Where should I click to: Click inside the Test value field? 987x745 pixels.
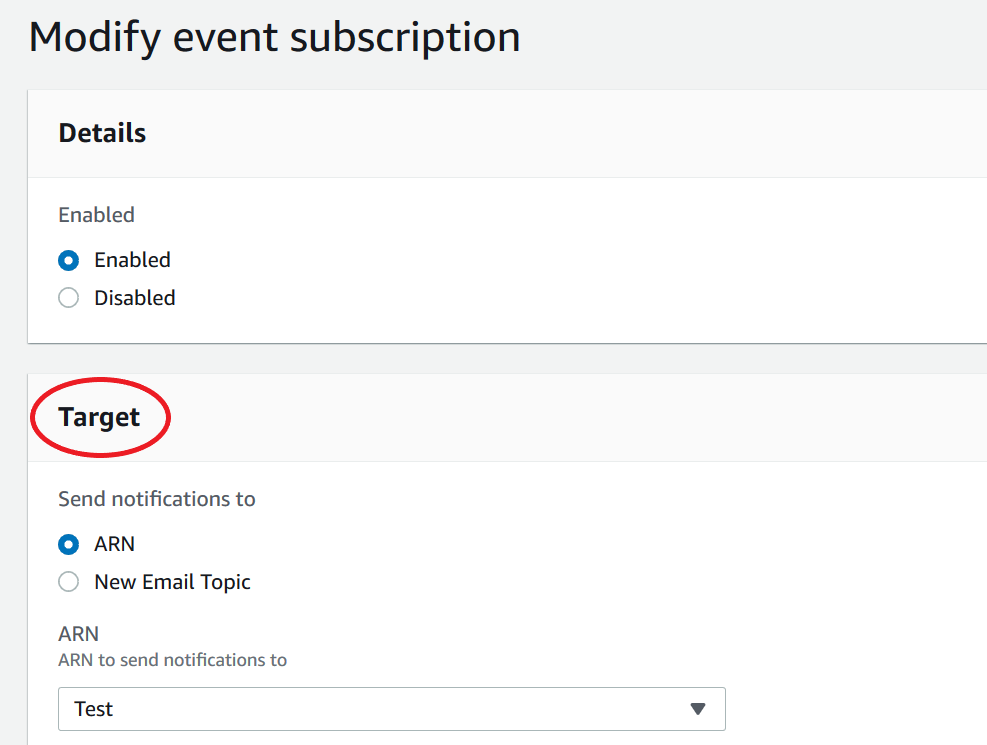[x=300, y=709]
